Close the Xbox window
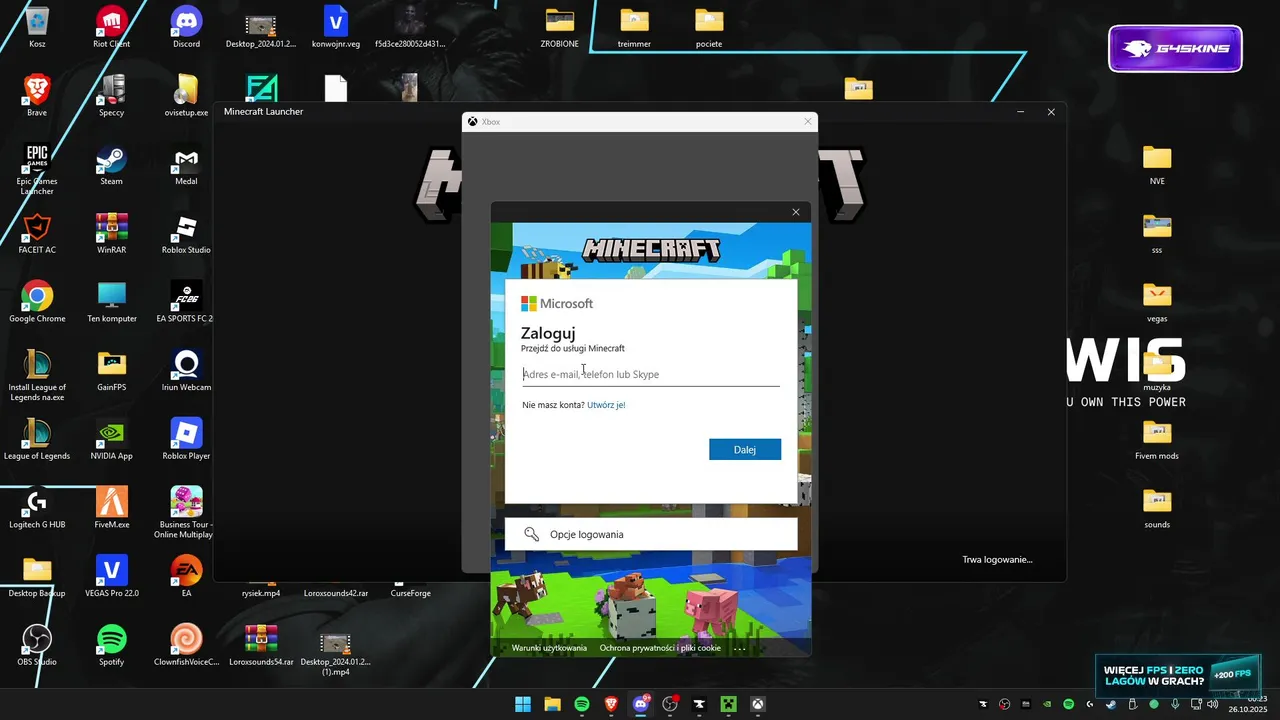 808,122
